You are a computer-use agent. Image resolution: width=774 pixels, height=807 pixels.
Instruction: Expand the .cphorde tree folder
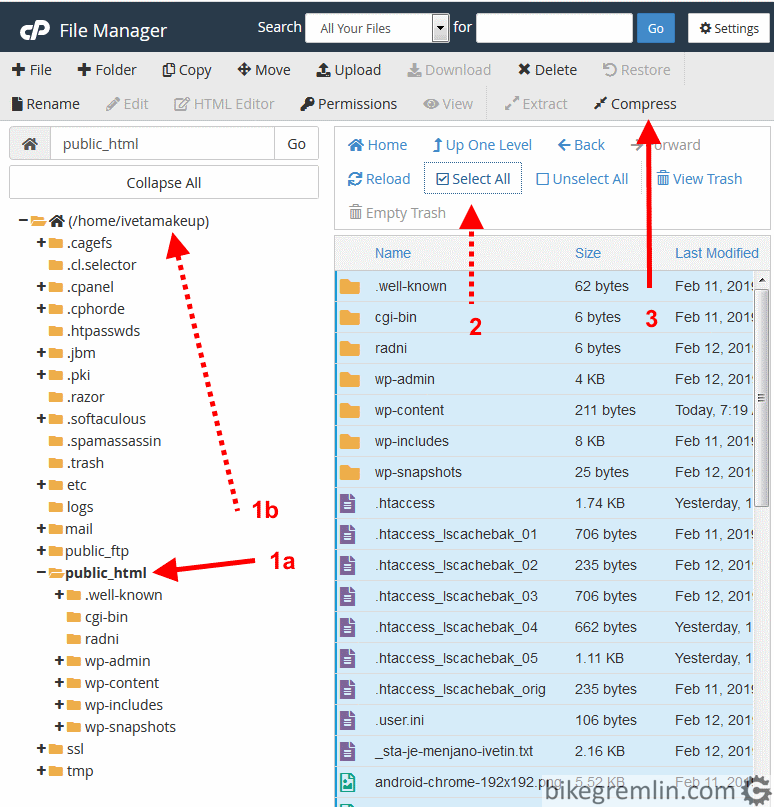42,309
